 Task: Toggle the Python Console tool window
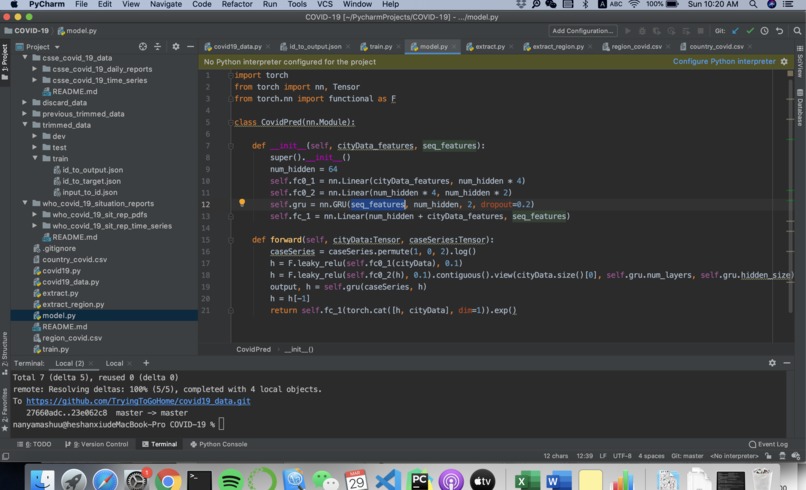219,444
